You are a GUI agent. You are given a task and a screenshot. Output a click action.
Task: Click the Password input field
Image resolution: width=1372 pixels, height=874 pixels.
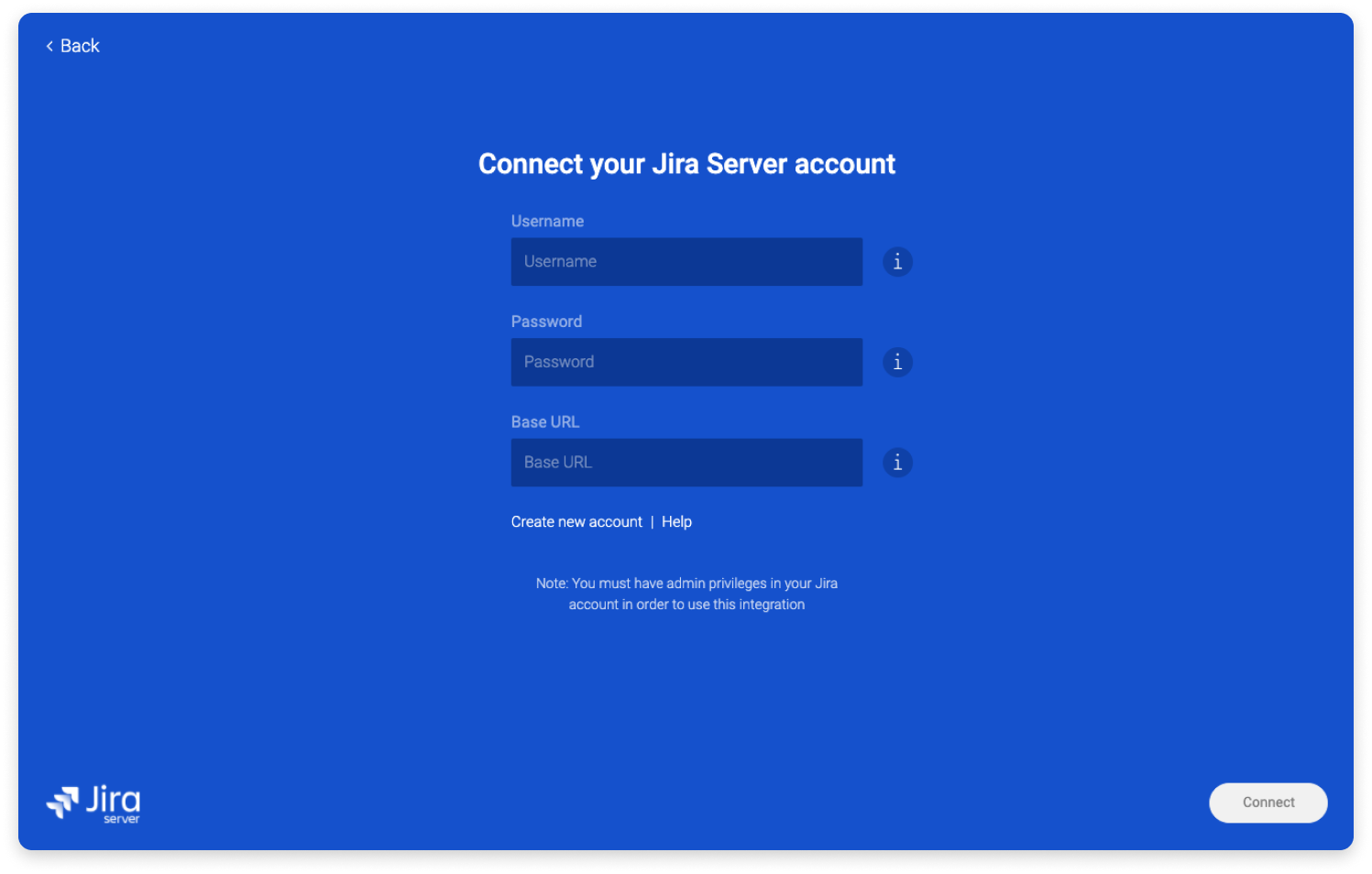tap(686, 362)
